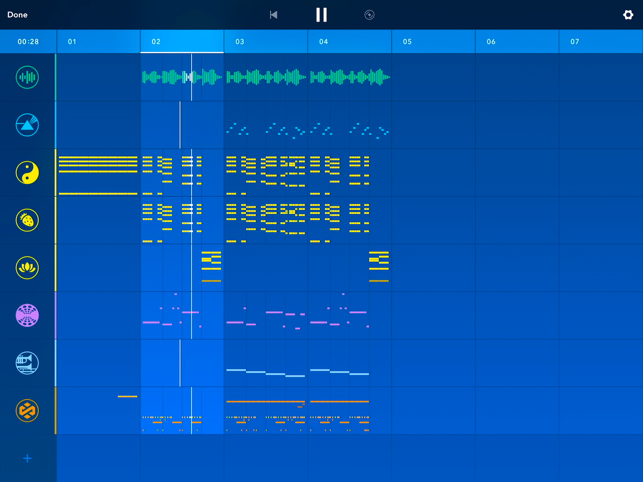
Task: Select the orange drum kit track icon
Action: click(27, 410)
